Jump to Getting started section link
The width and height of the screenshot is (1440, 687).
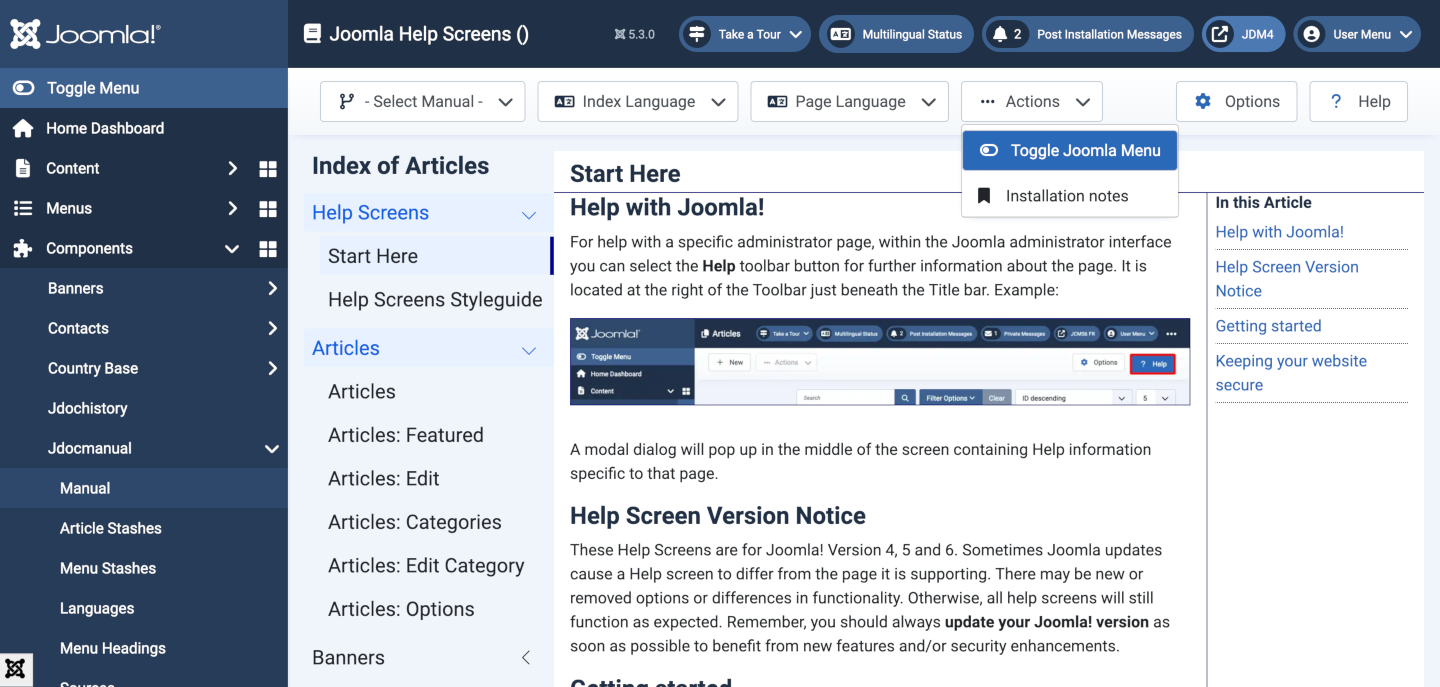point(1268,326)
